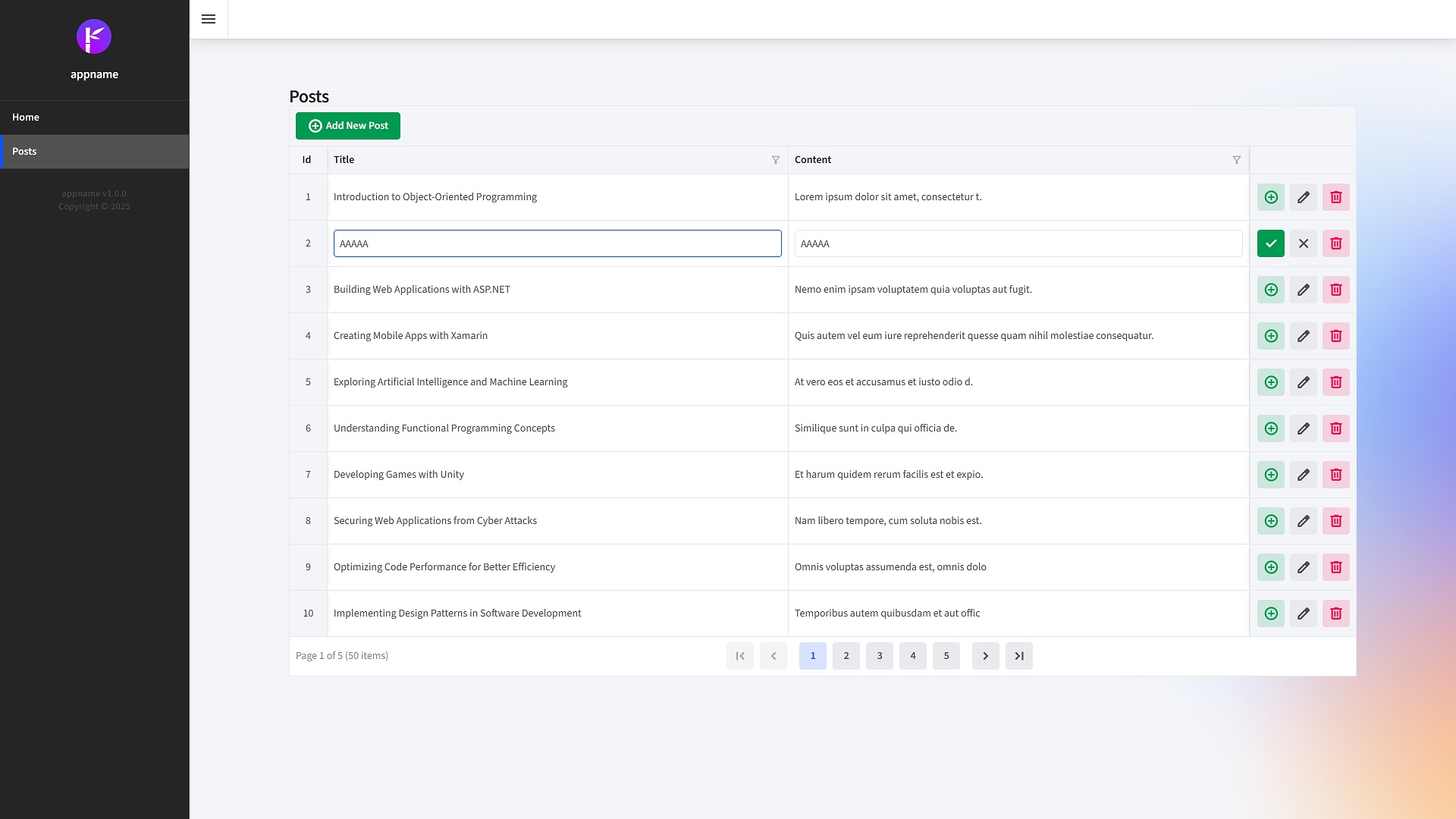Viewport: 1456px width, 819px height.
Task: Edit the Understanding Functional Programming Concepts post
Action: click(x=1304, y=428)
